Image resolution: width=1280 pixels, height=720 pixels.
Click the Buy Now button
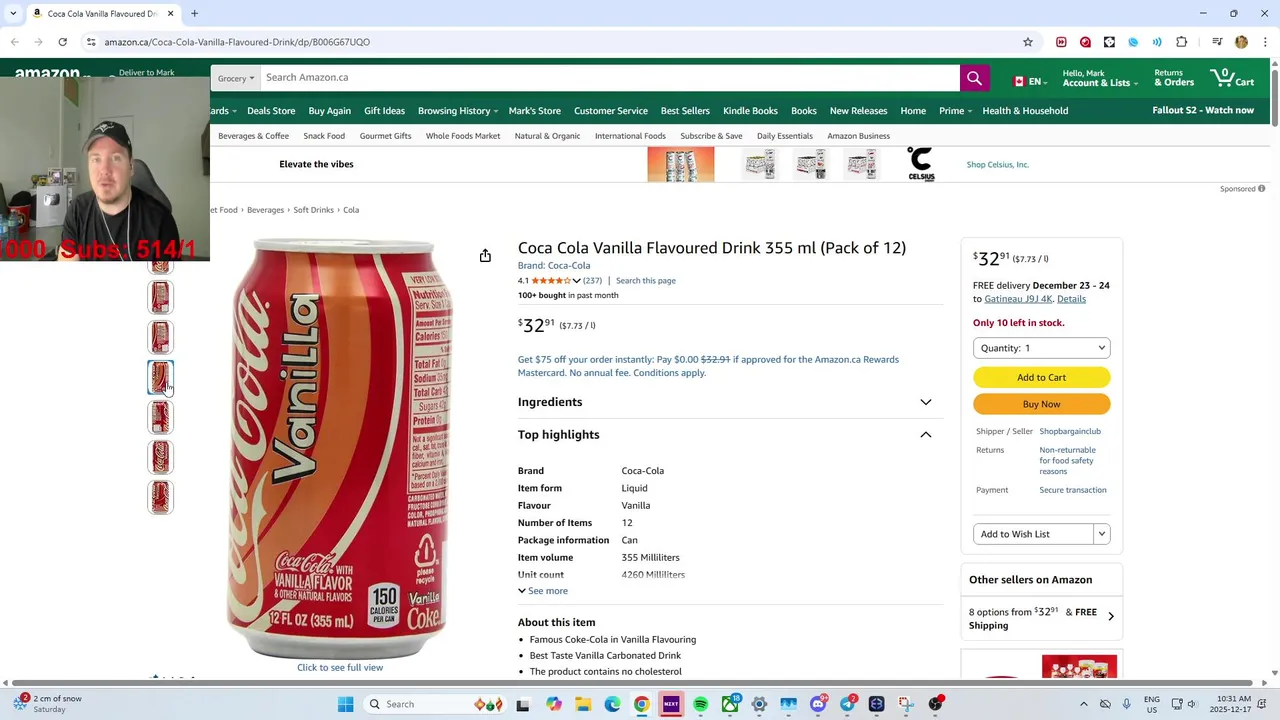pos(1041,404)
